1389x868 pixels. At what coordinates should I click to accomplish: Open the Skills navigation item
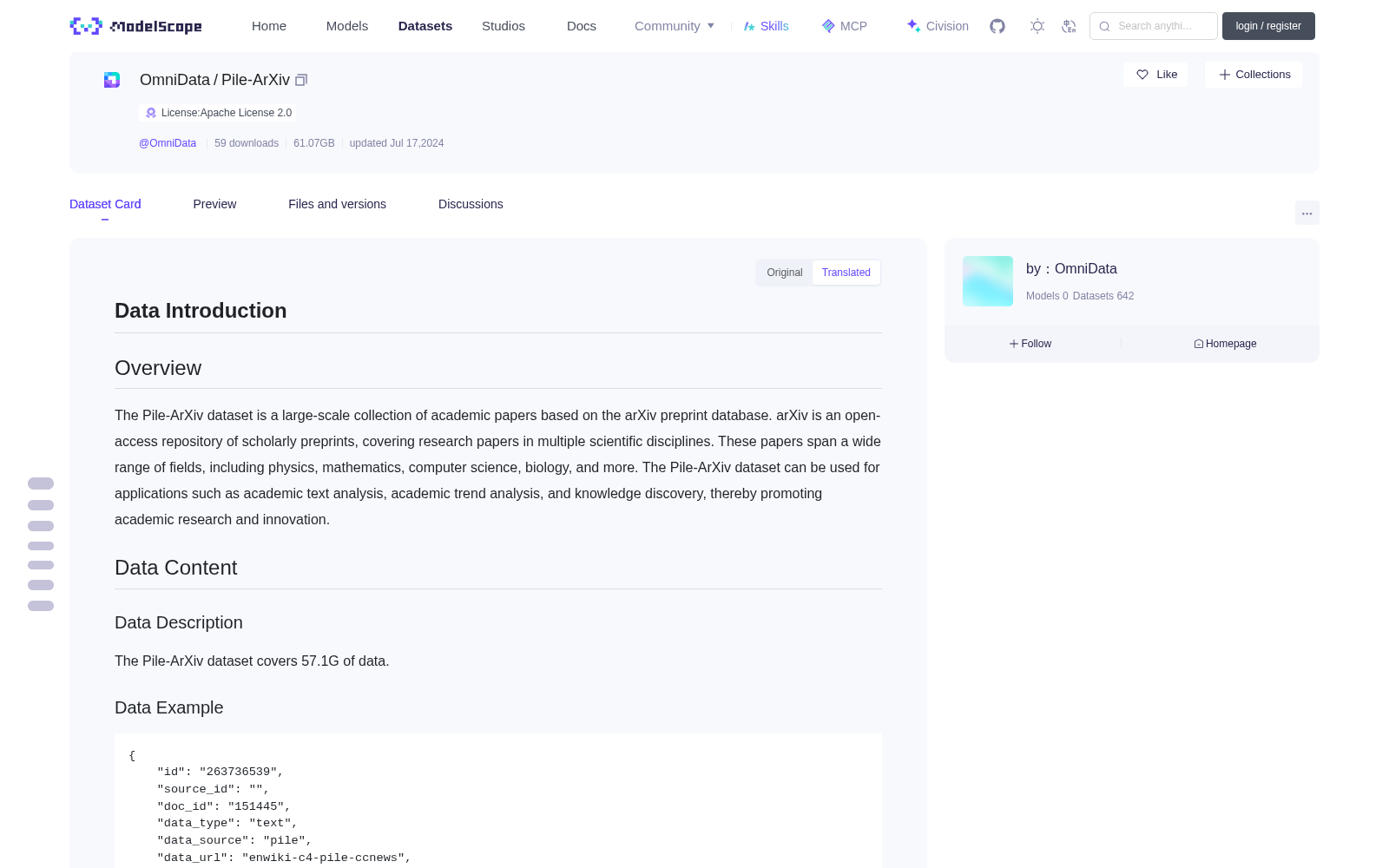pyautogui.click(x=766, y=26)
